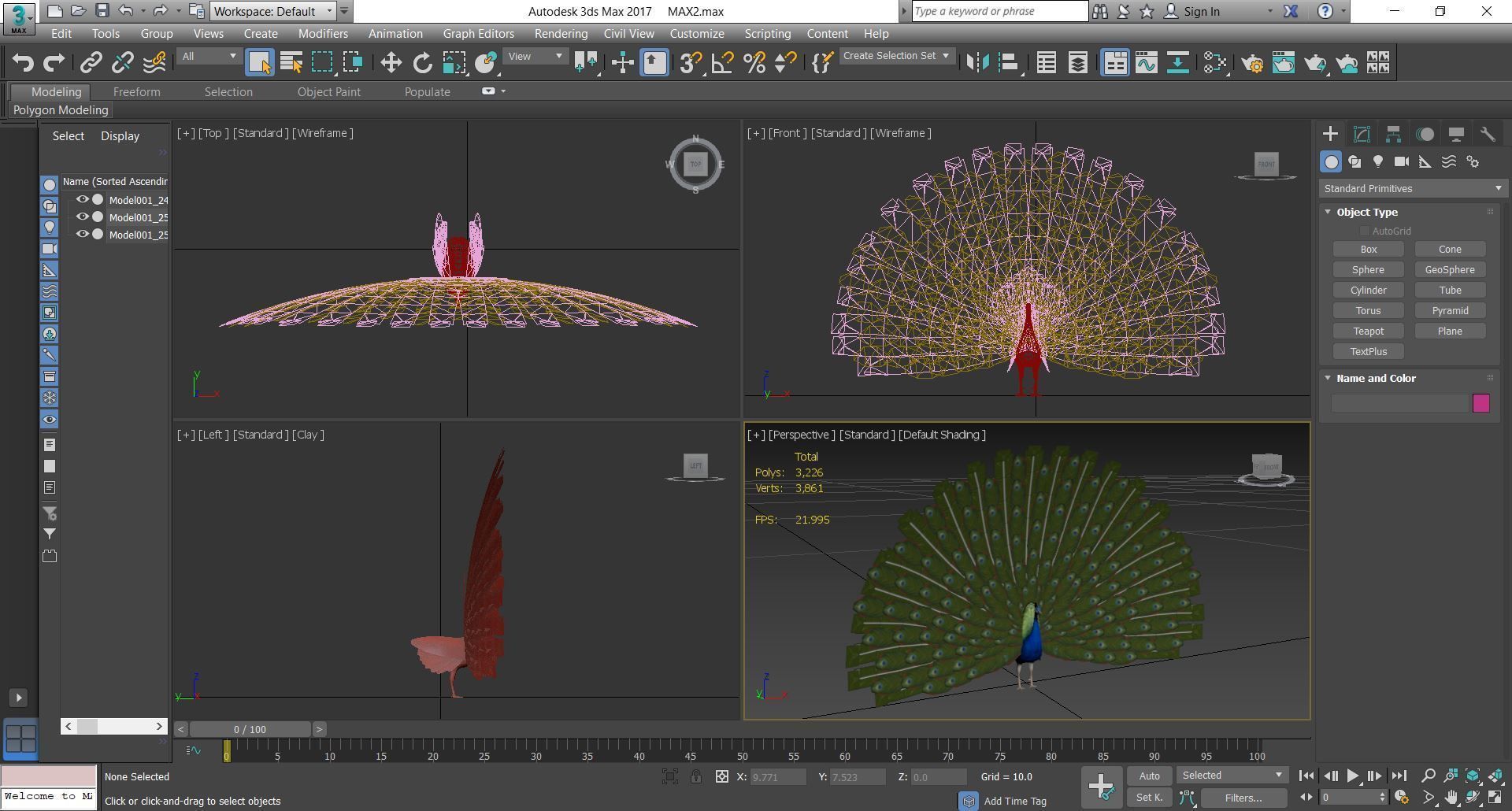Image resolution: width=1512 pixels, height=811 pixels.
Task: Open the Modifiers menu
Action: (323, 34)
